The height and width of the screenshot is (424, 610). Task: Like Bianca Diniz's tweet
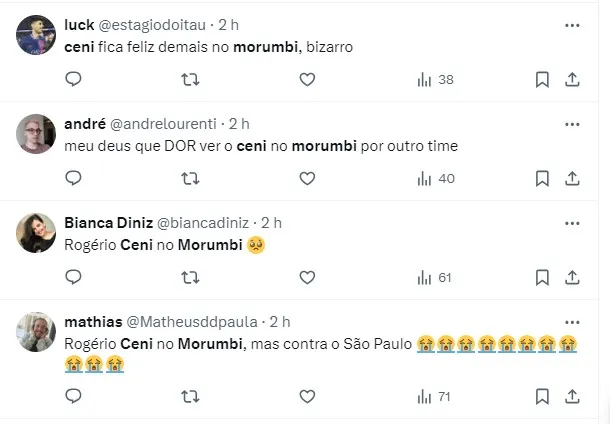[x=307, y=277]
